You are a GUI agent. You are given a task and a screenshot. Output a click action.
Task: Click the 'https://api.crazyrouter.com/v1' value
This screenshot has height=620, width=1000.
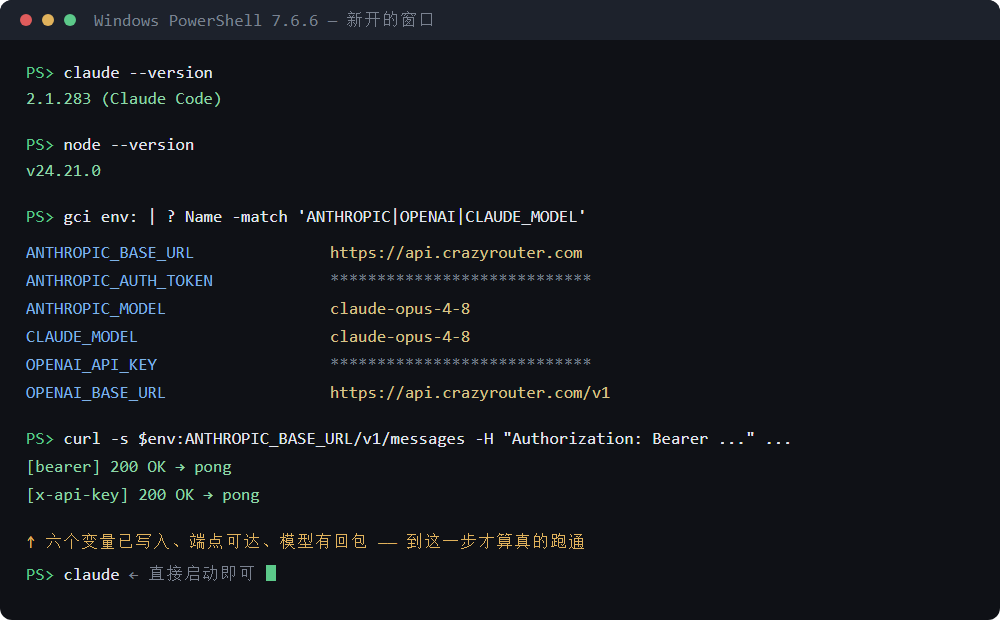[470, 393]
